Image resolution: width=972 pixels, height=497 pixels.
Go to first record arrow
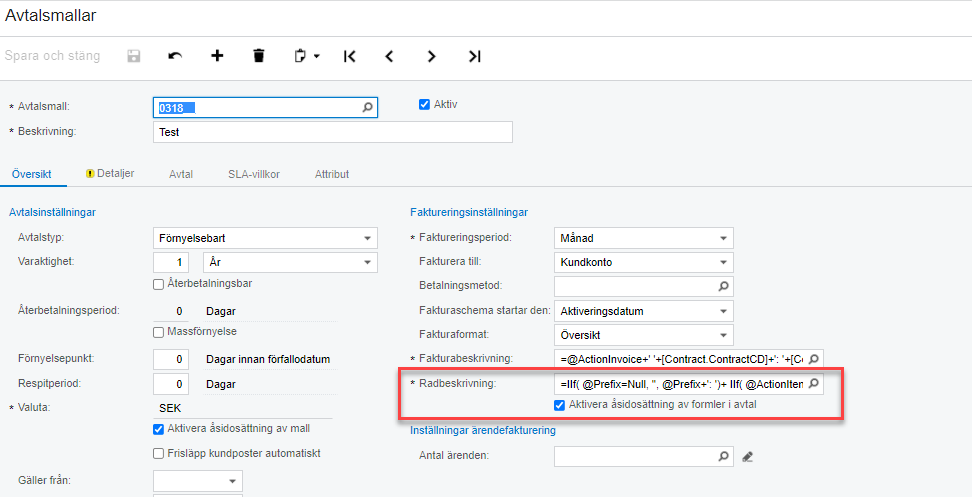tap(349, 56)
